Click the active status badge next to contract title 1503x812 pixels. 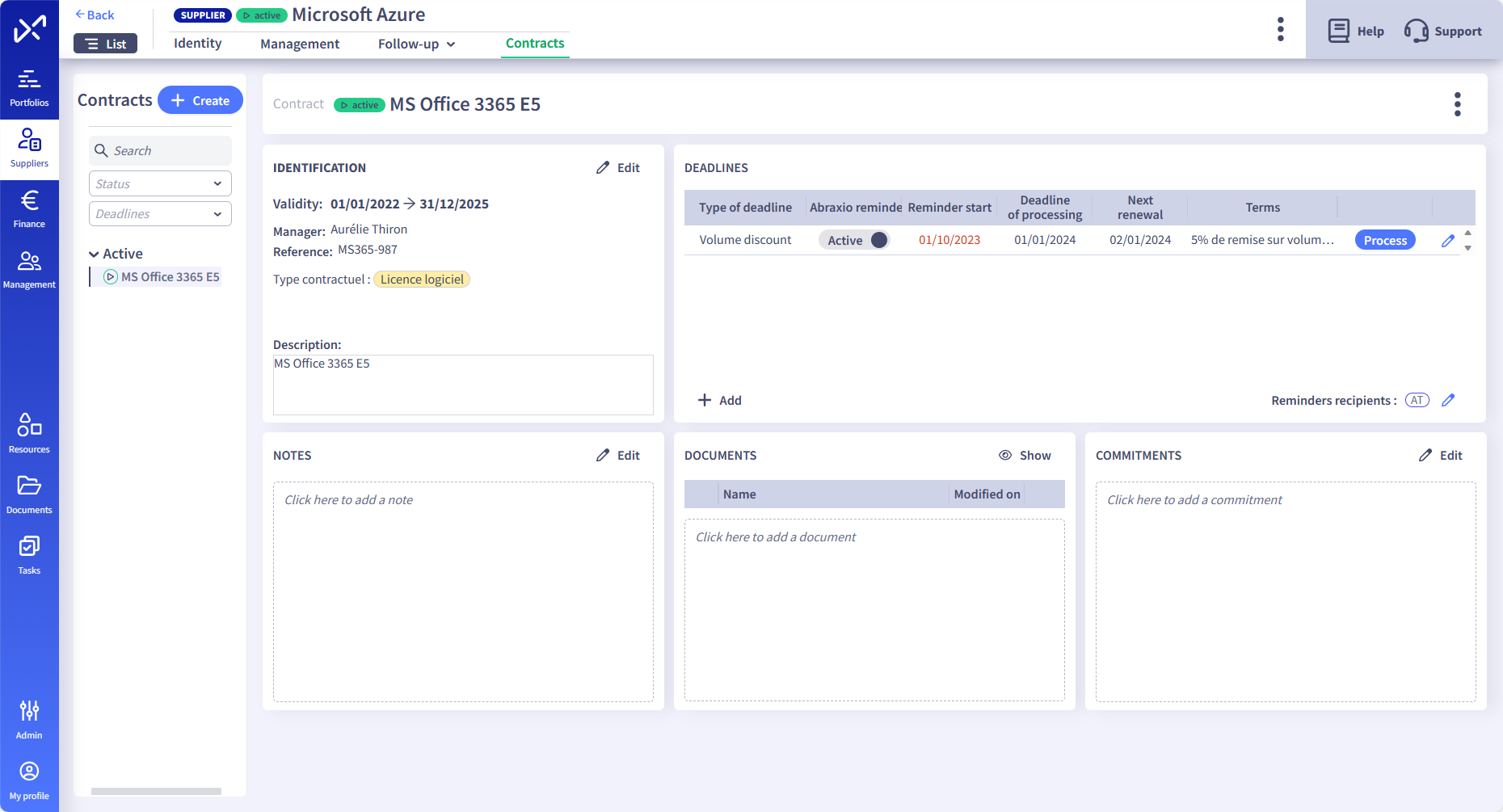pyautogui.click(x=359, y=105)
